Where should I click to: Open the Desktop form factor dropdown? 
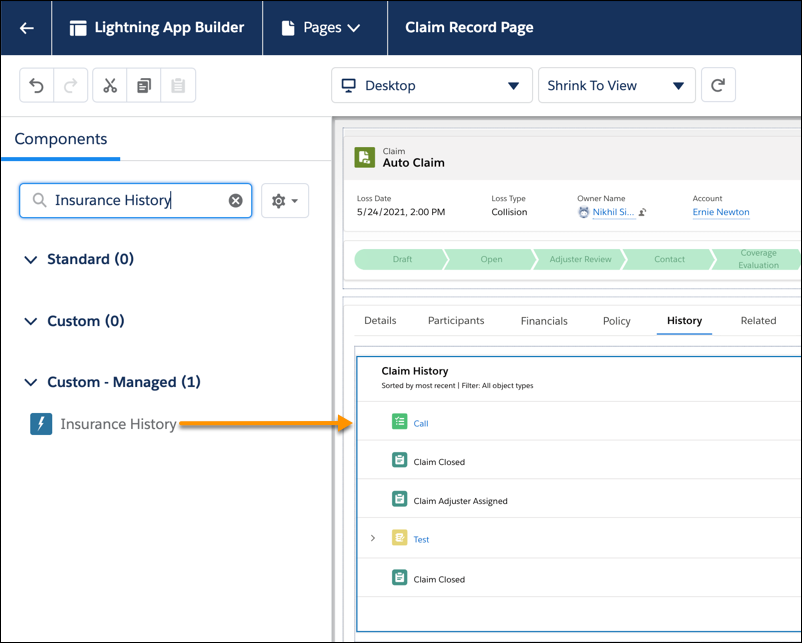click(x=432, y=85)
